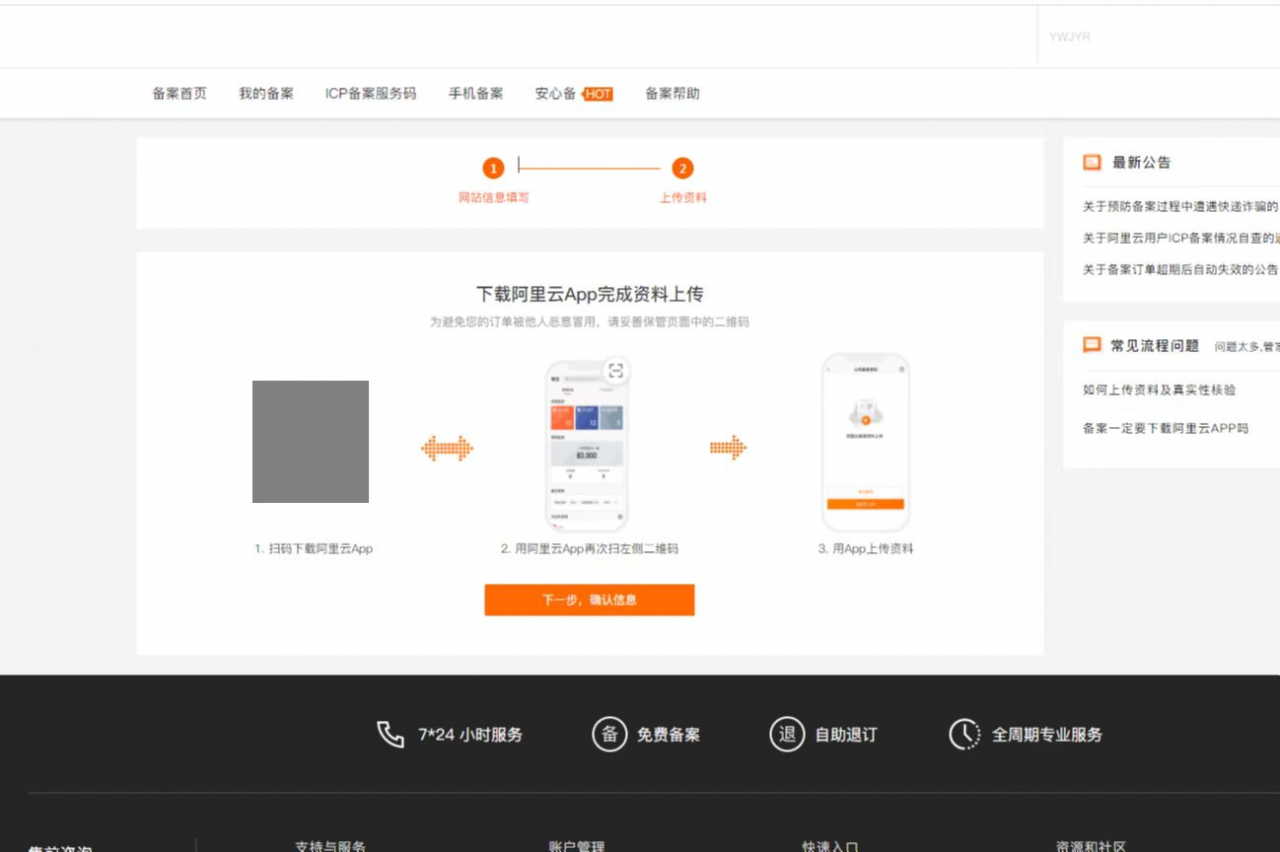Click the 下一步，确认信息 button
This screenshot has width=1280, height=852.
[589, 600]
